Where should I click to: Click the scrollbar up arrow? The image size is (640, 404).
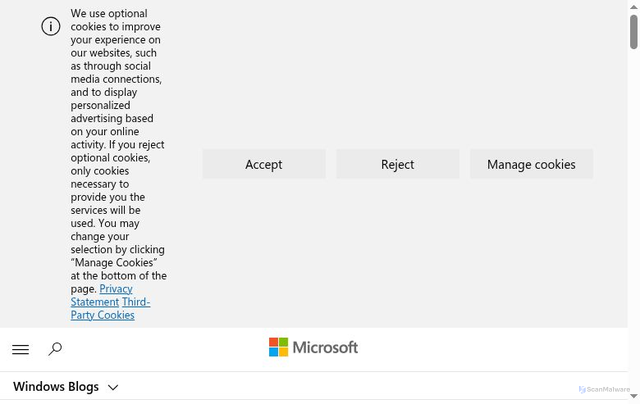click(x=633, y=7)
